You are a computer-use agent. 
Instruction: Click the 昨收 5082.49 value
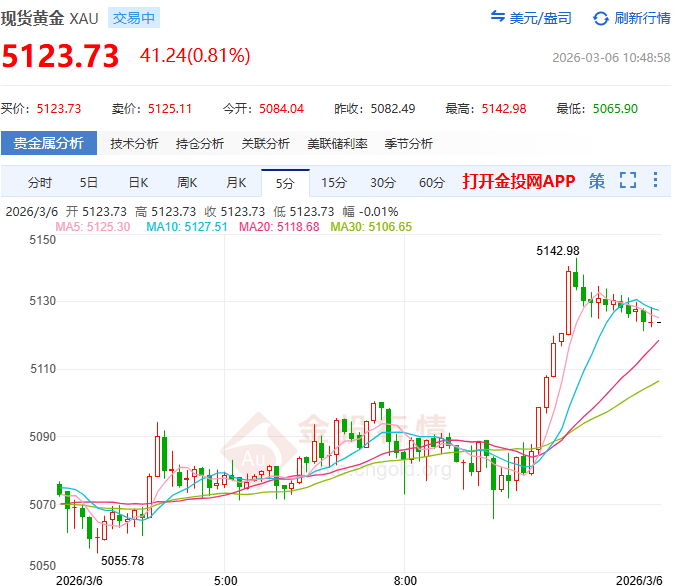(x=393, y=109)
